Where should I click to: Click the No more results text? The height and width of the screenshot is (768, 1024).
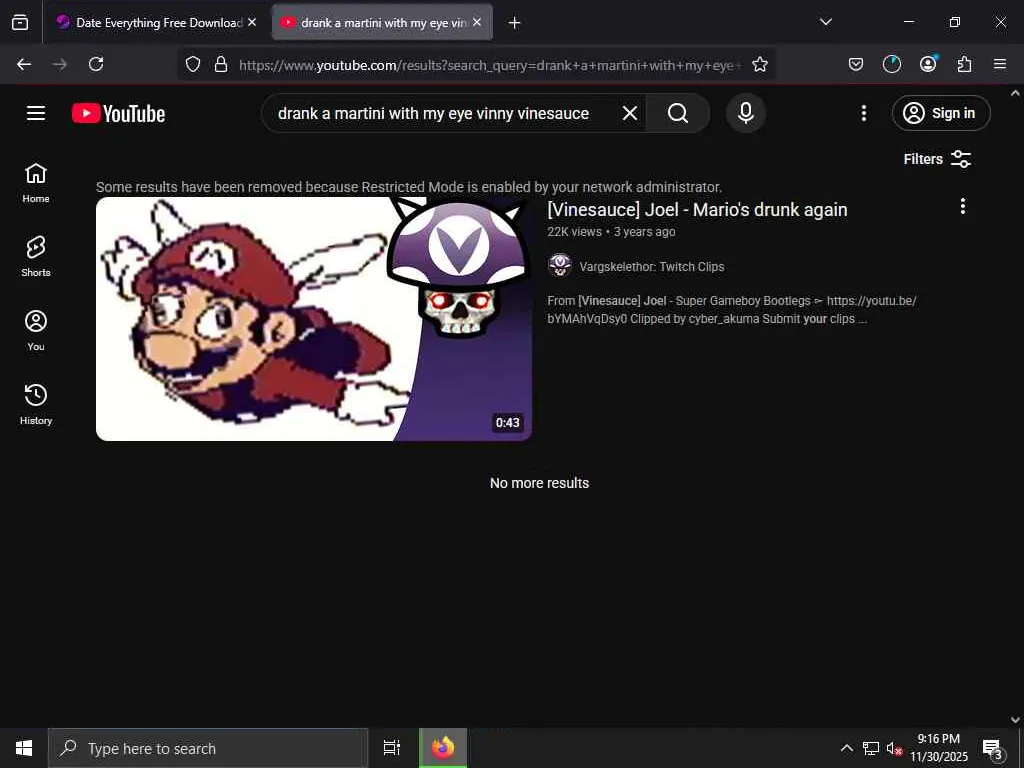(539, 483)
